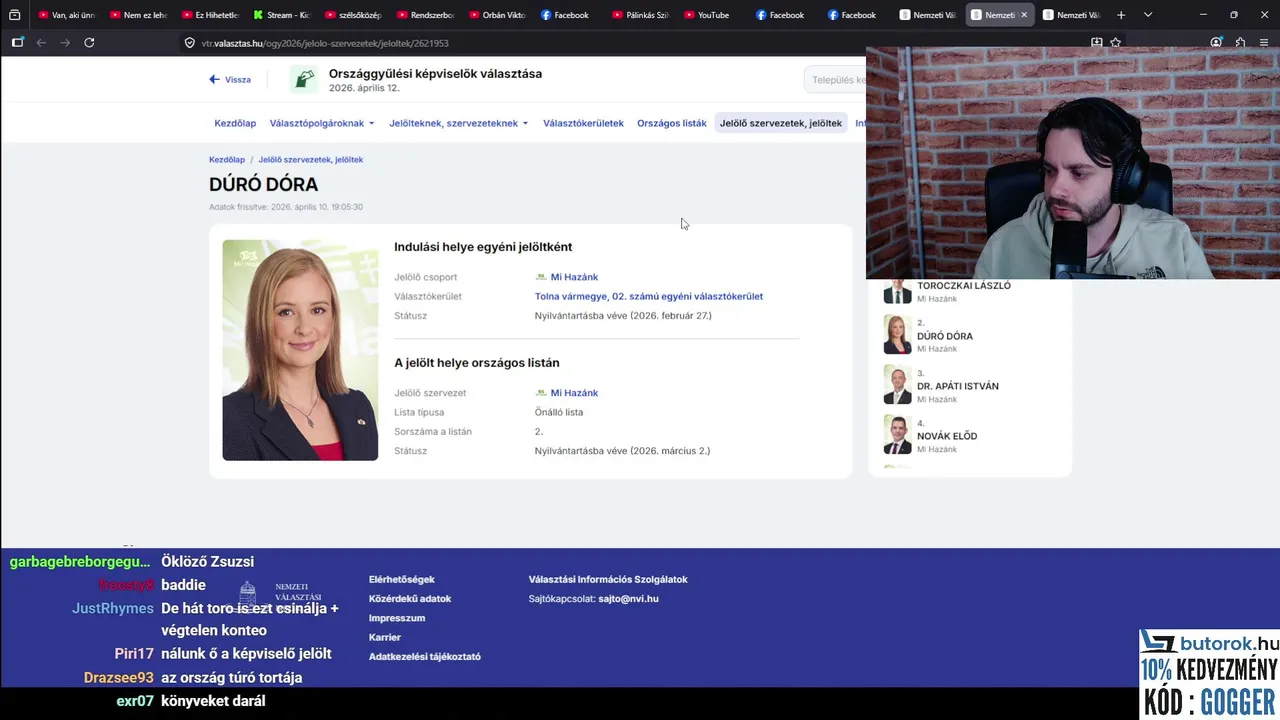Open Elérhetőségek footer link

402,579
